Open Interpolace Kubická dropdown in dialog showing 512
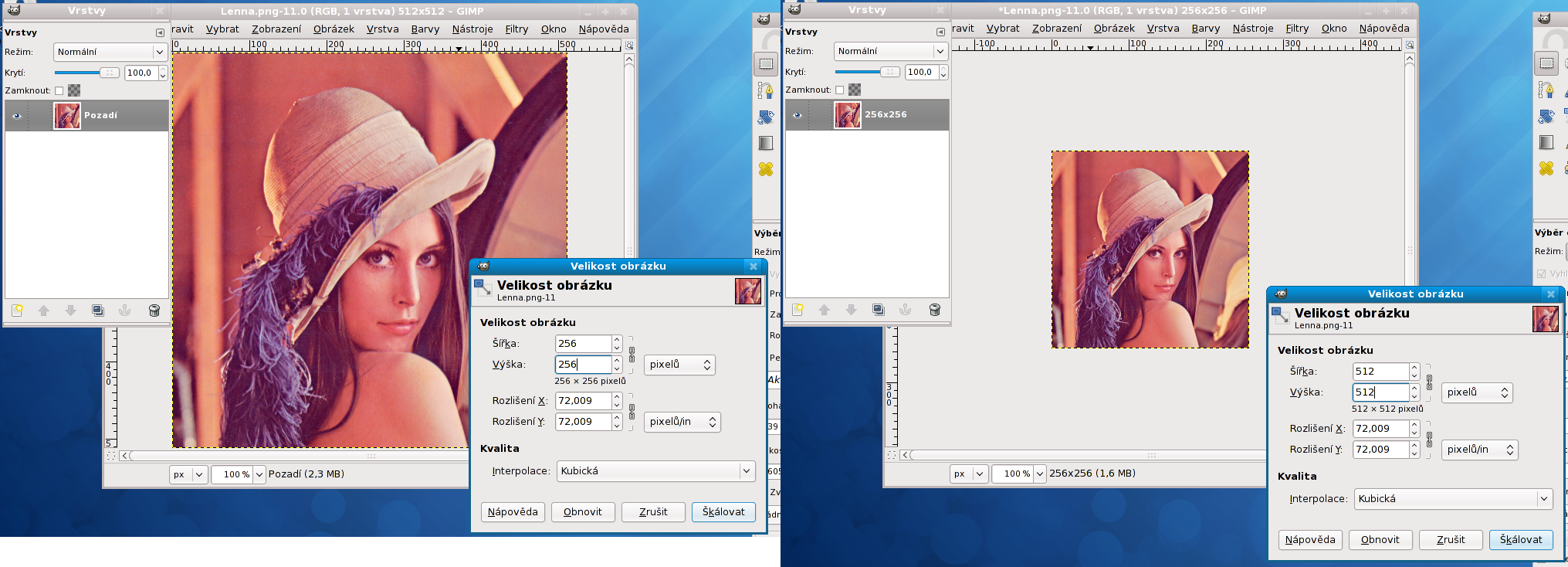 (1453, 499)
